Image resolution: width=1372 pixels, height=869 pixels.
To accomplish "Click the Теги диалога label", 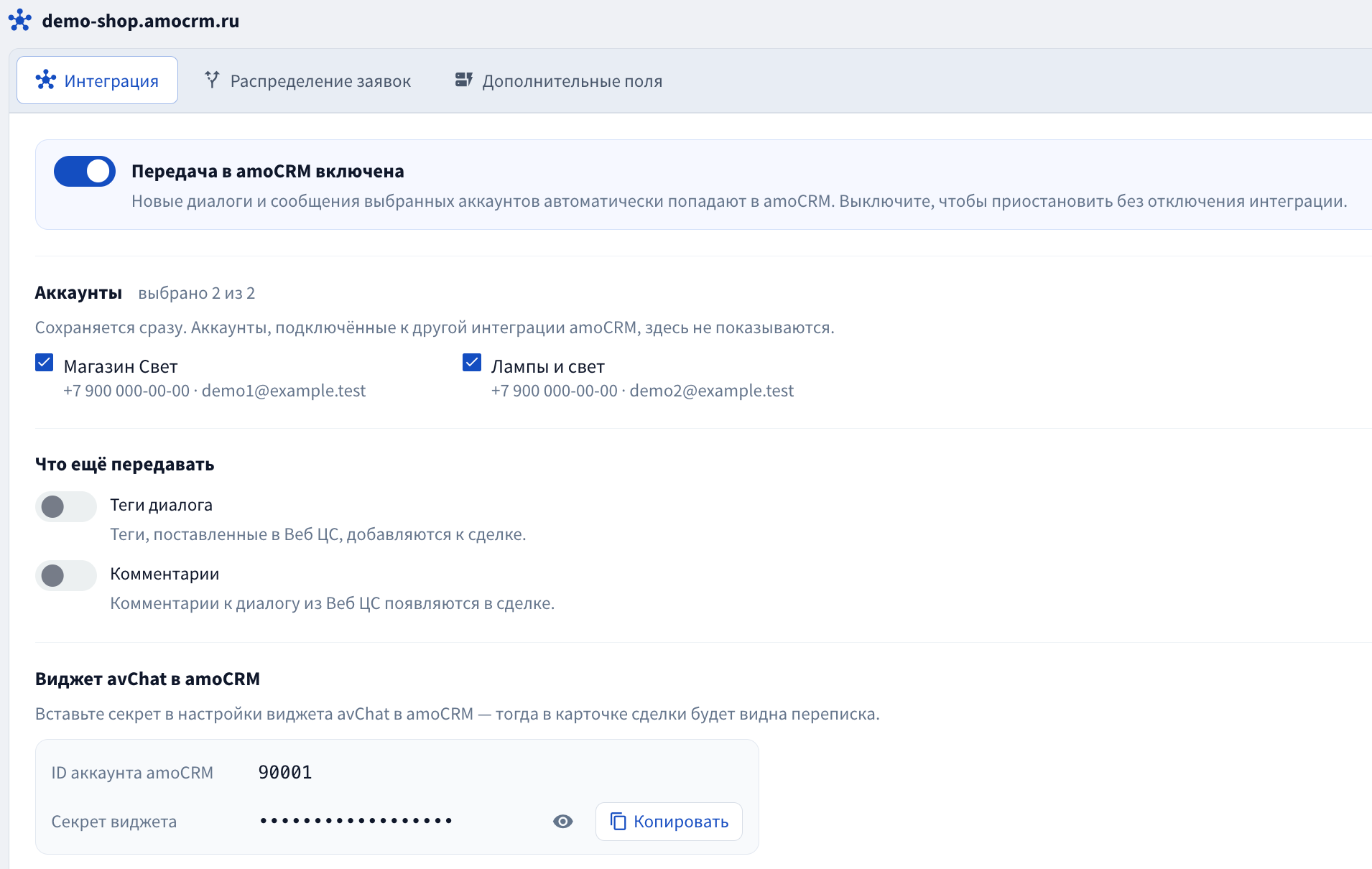I will [161, 505].
